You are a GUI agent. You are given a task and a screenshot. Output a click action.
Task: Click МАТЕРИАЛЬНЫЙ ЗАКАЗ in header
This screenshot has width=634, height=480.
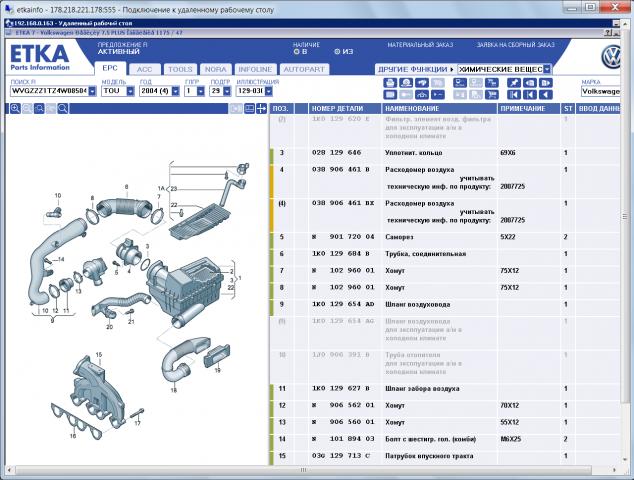420,45
